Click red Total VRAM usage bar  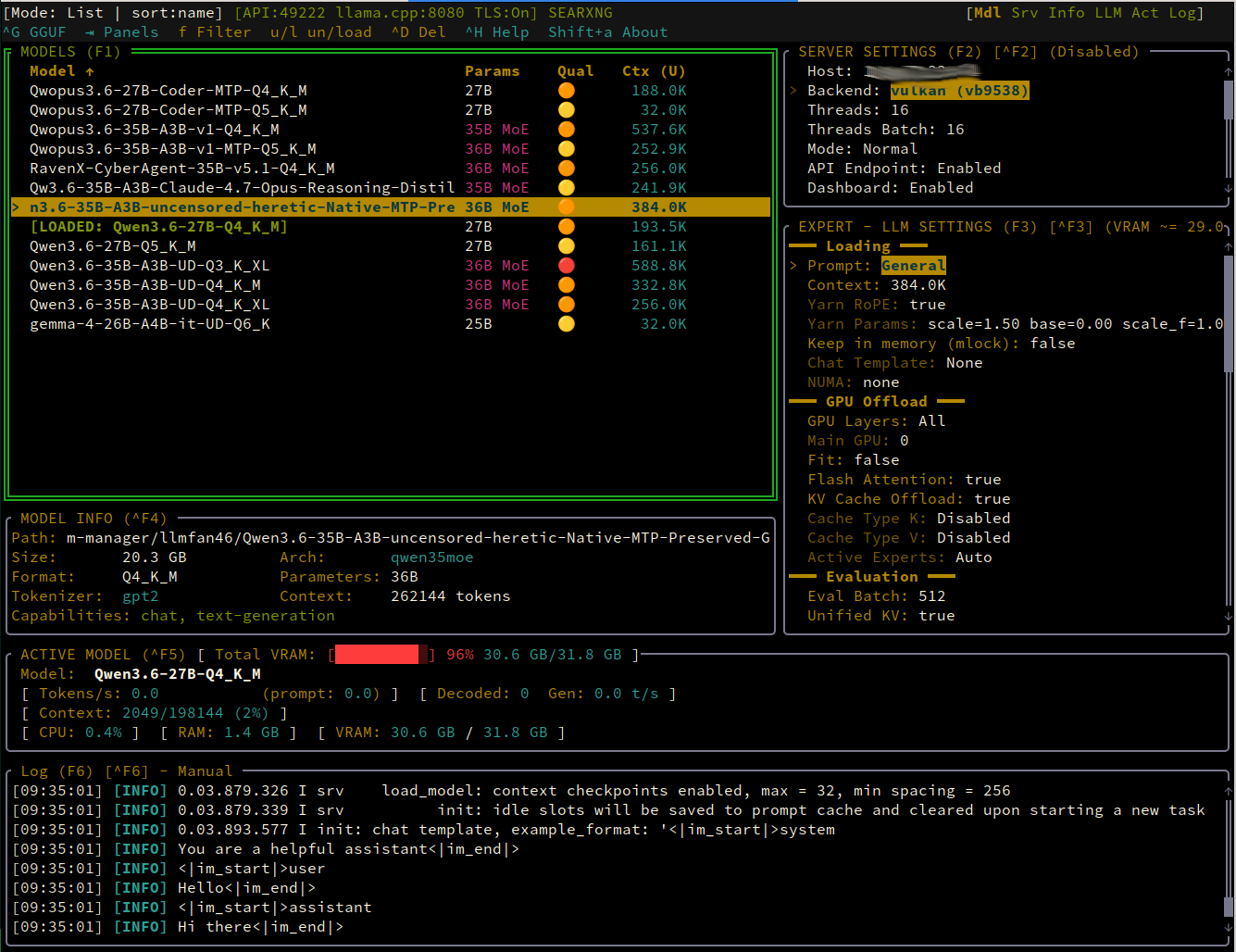pyautogui.click(x=377, y=655)
